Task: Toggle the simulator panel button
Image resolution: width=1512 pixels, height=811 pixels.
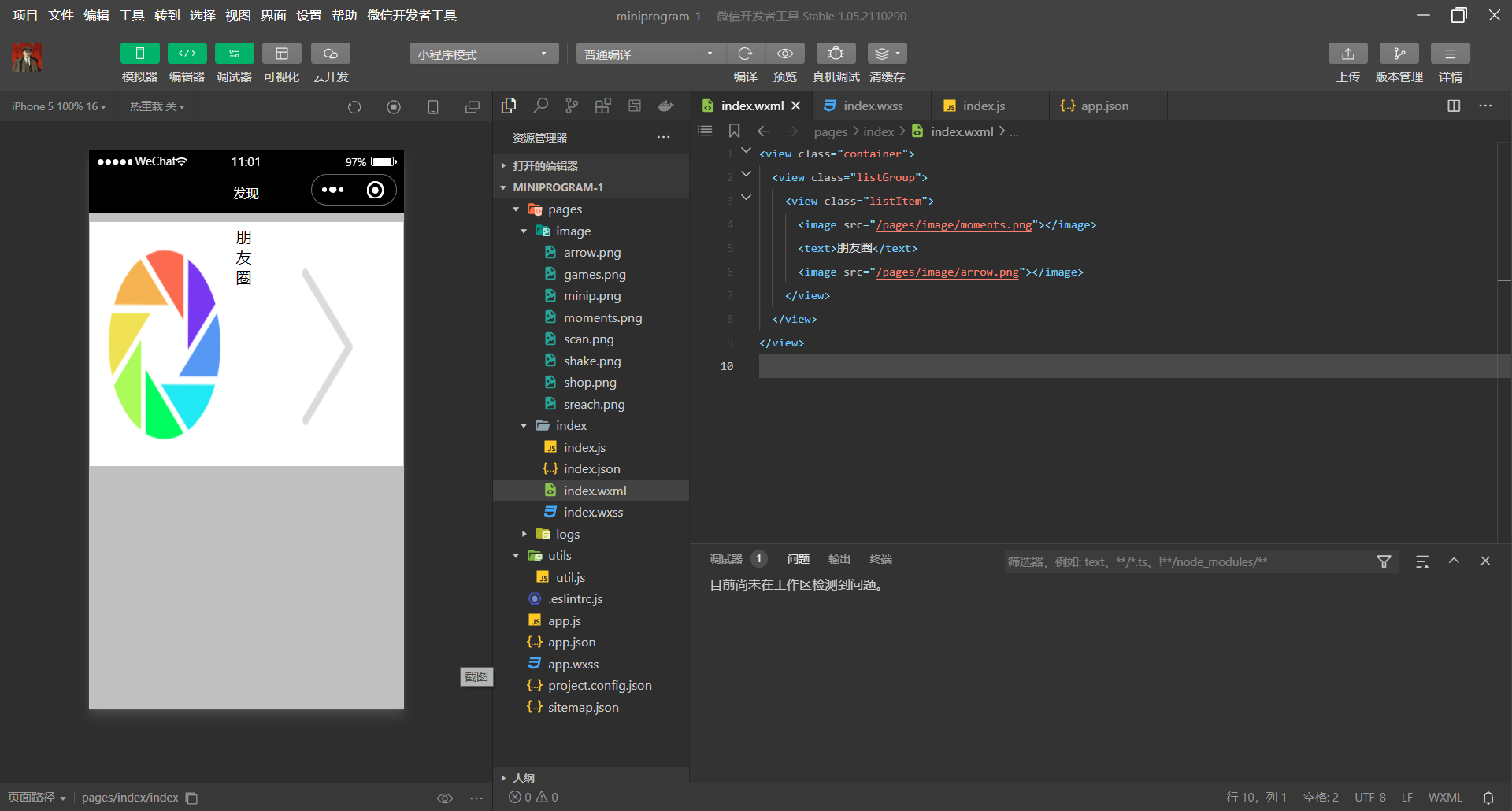Action: click(x=140, y=54)
